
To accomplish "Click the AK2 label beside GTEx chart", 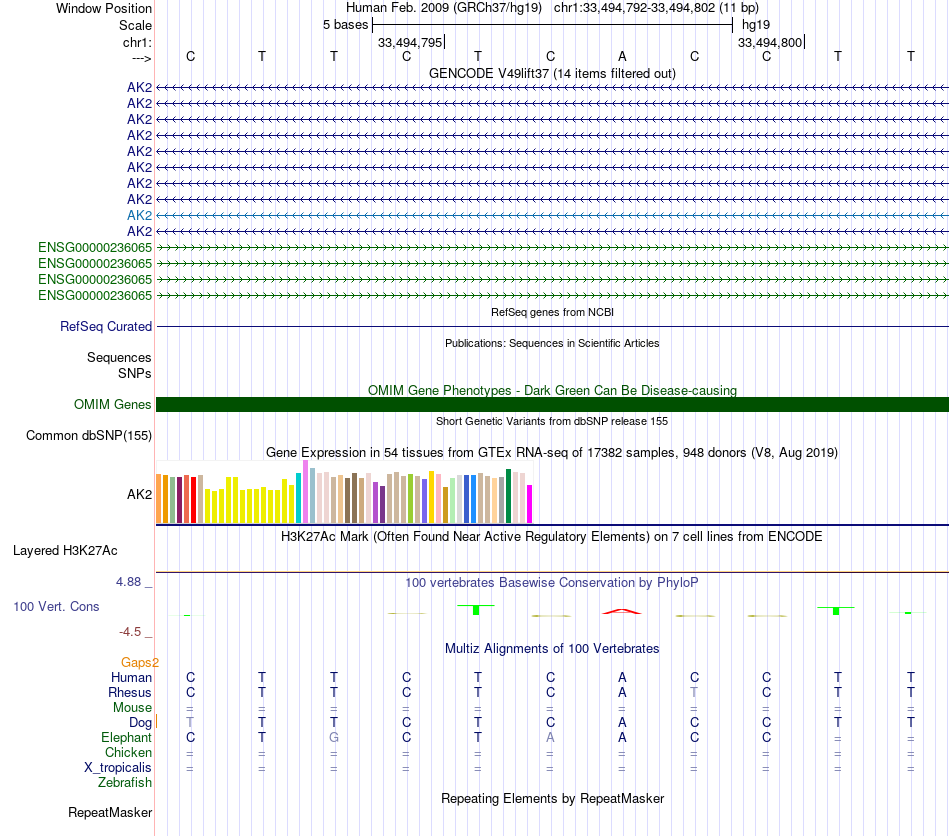I will click(x=139, y=494).
